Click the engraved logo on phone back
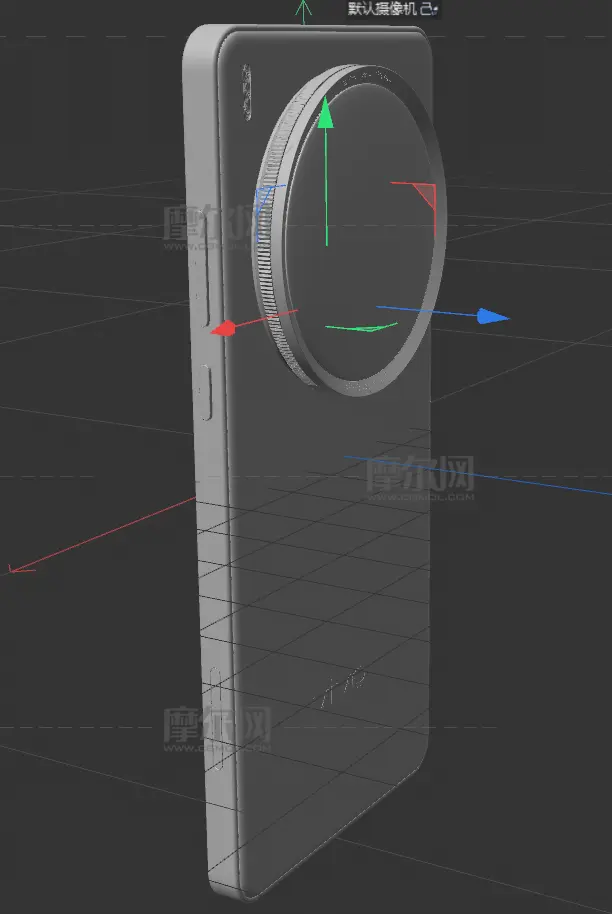612x914 pixels. tap(345, 690)
